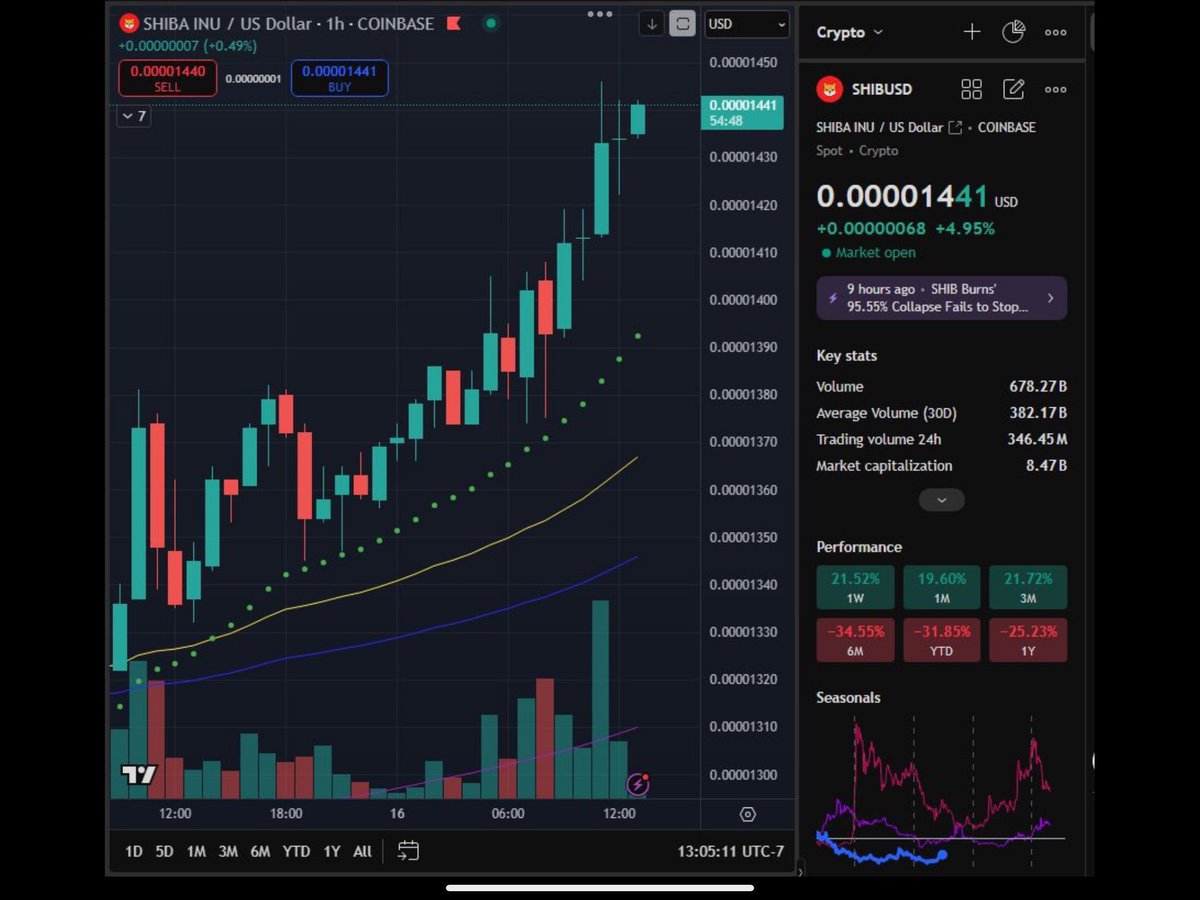The width and height of the screenshot is (1200, 900).
Task: Click the edit note icon beside SHIBUSD
Action: pos(1013,90)
